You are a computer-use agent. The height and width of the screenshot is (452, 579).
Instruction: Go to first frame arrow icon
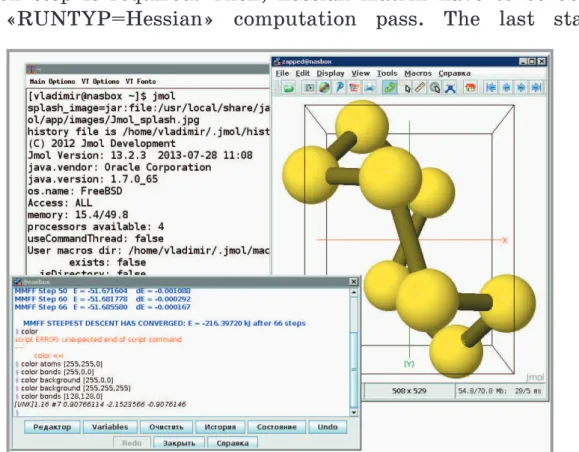491,88
